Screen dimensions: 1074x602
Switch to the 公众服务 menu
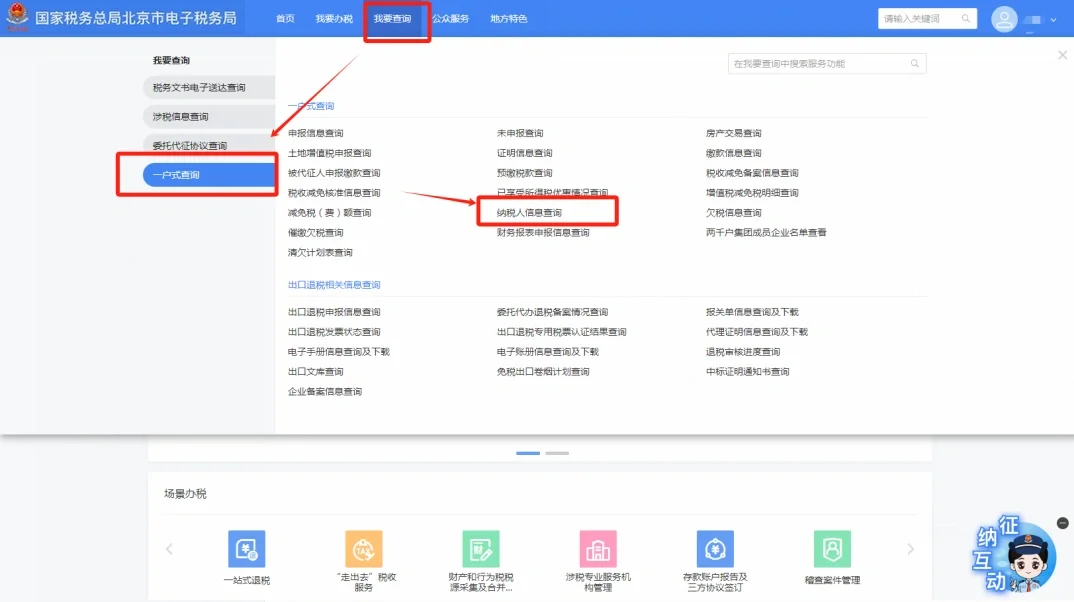tap(451, 18)
